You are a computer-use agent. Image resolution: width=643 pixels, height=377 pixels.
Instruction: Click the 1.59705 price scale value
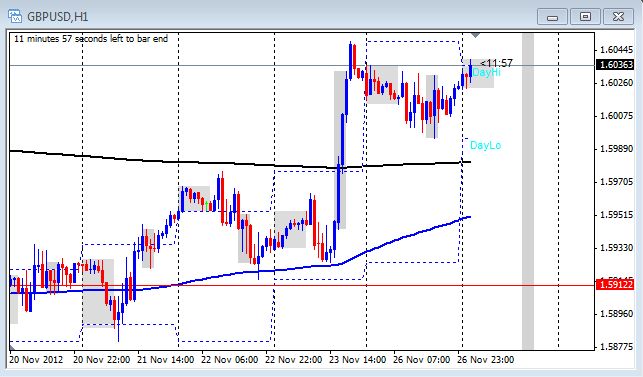point(616,182)
